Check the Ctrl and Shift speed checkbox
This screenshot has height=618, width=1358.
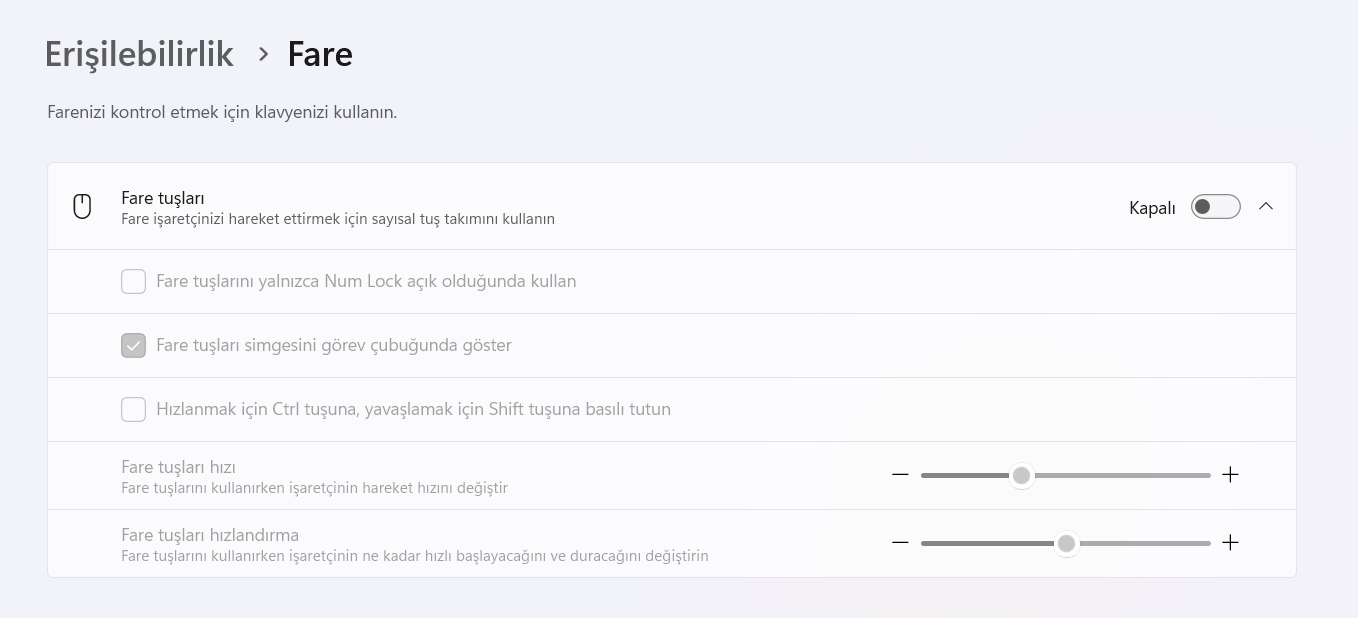pyautogui.click(x=133, y=409)
